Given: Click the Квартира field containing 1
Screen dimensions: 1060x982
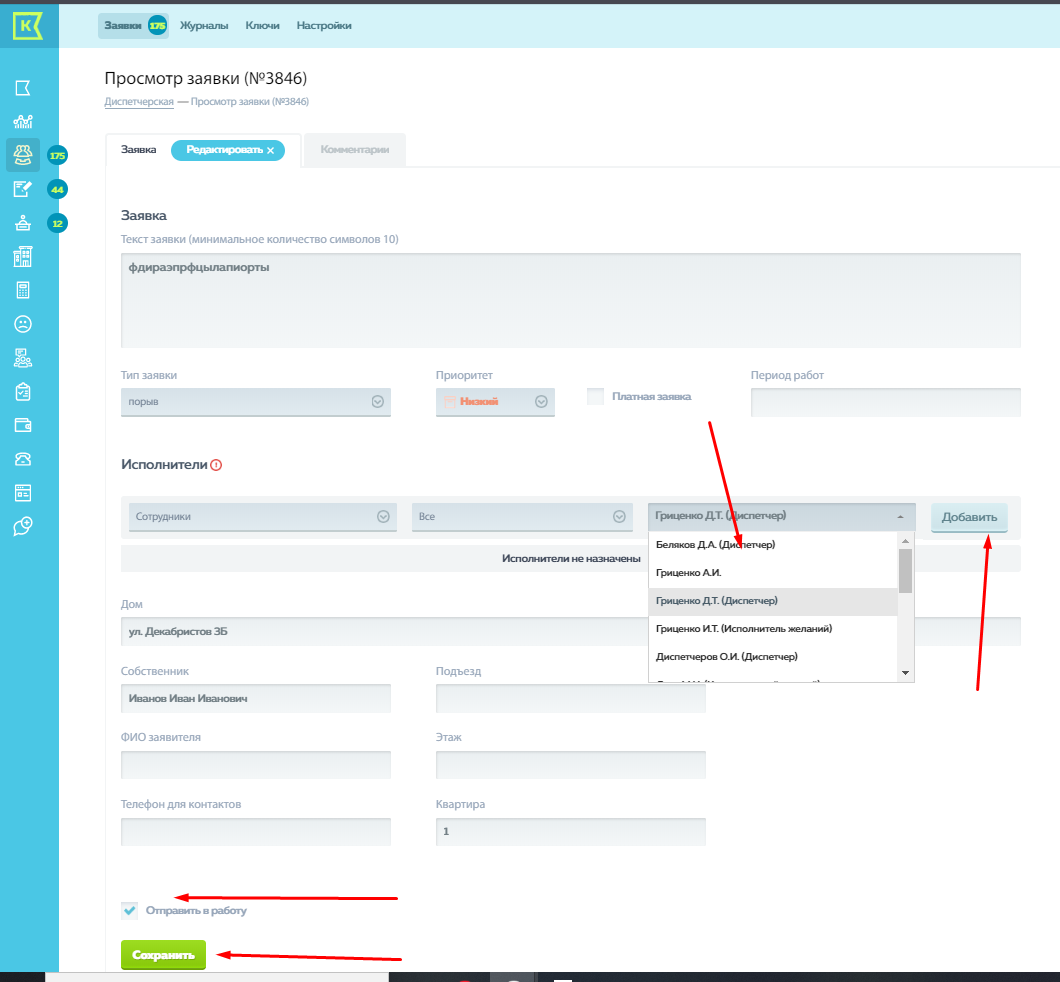Looking at the screenshot, I should click(571, 832).
